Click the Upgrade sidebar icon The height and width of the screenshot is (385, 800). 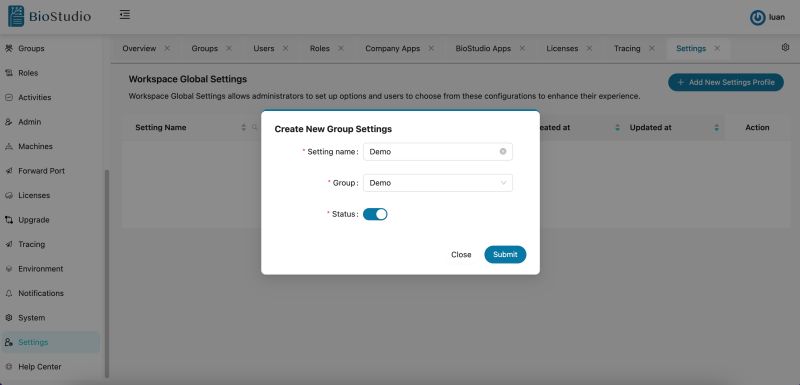click(9, 220)
